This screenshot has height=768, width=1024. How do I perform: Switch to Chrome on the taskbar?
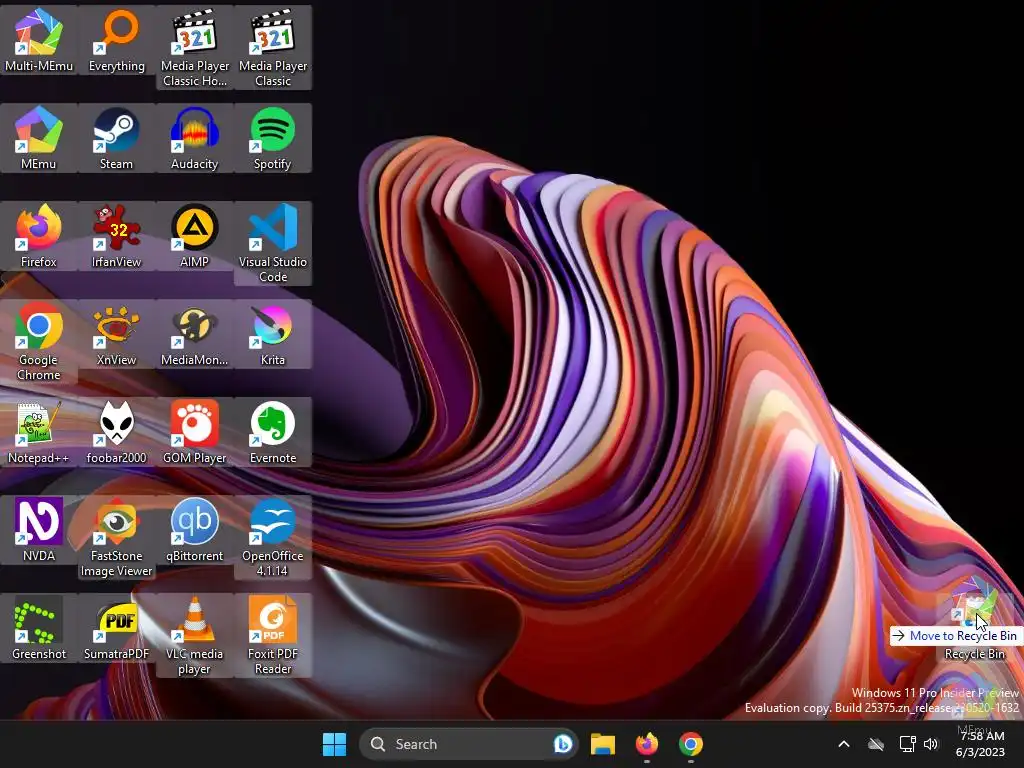pos(690,744)
